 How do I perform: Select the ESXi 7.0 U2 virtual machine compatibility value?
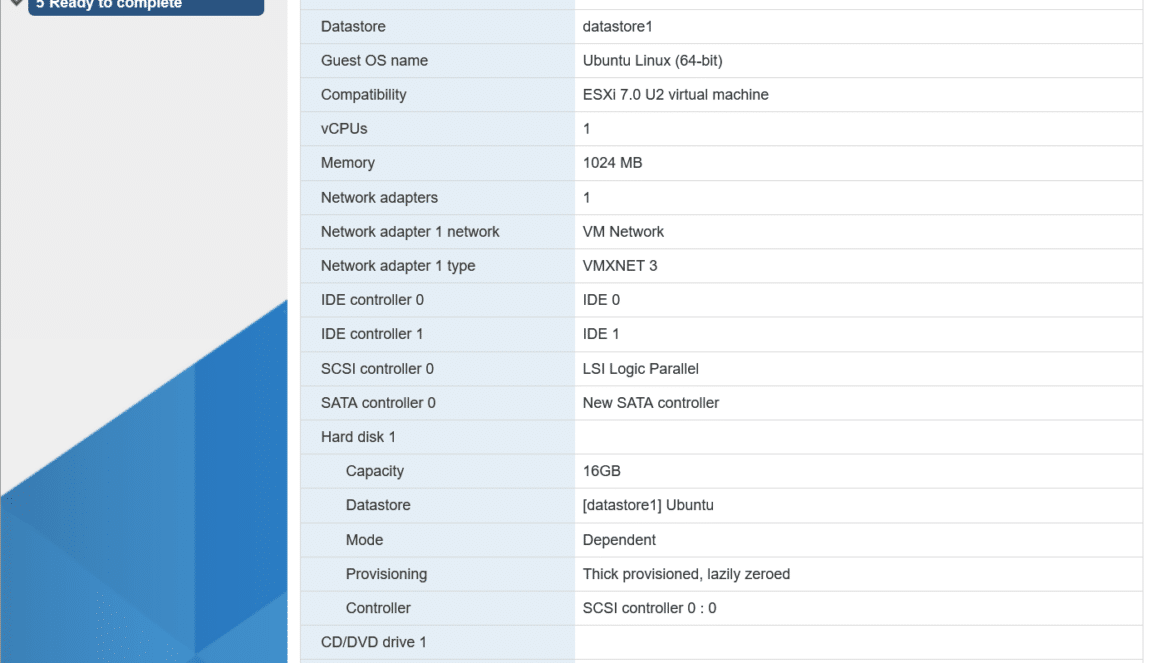pyautogui.click(x=675, y=95)
